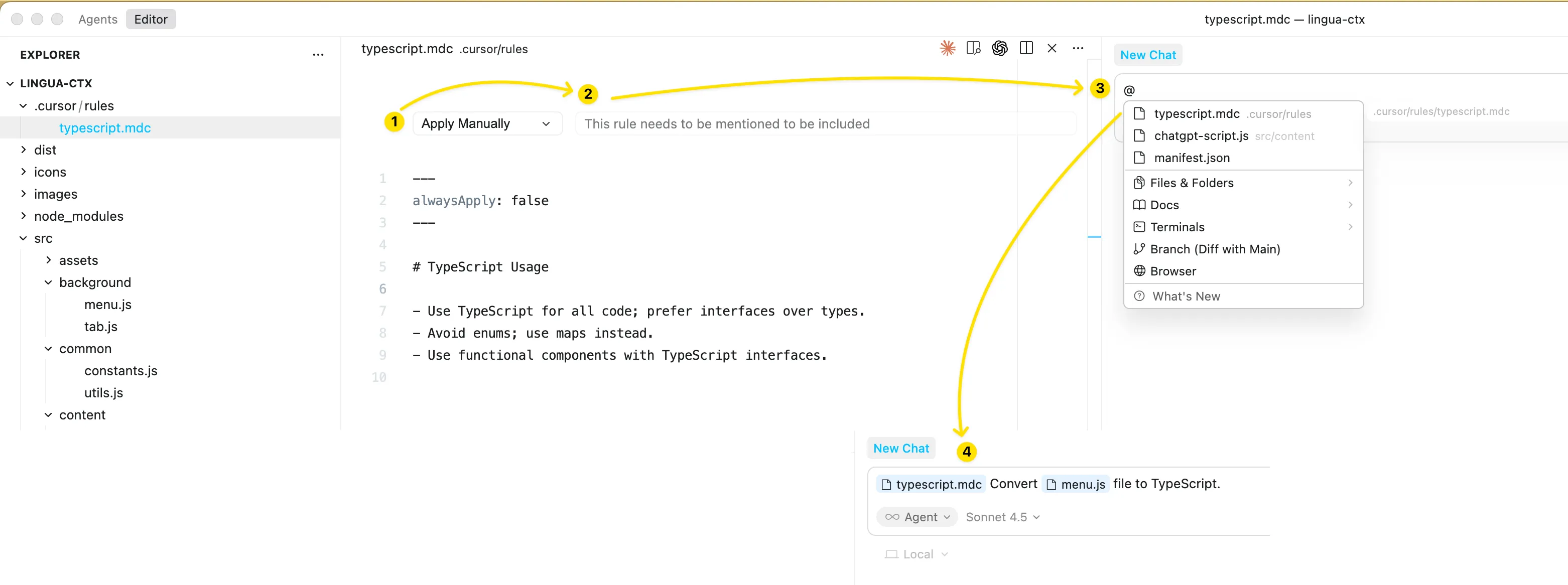Click the rule description input field
Image resolution: width=1568 pixels, height=585 pixels.
825,123
